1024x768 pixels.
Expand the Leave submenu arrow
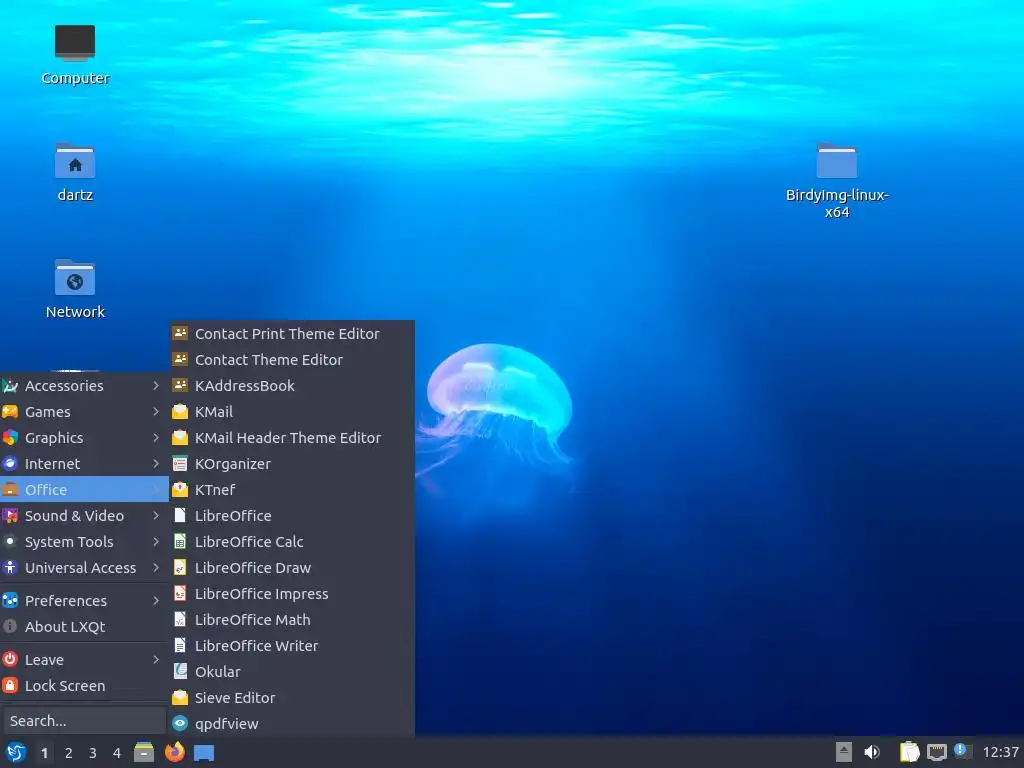point(156,660)
